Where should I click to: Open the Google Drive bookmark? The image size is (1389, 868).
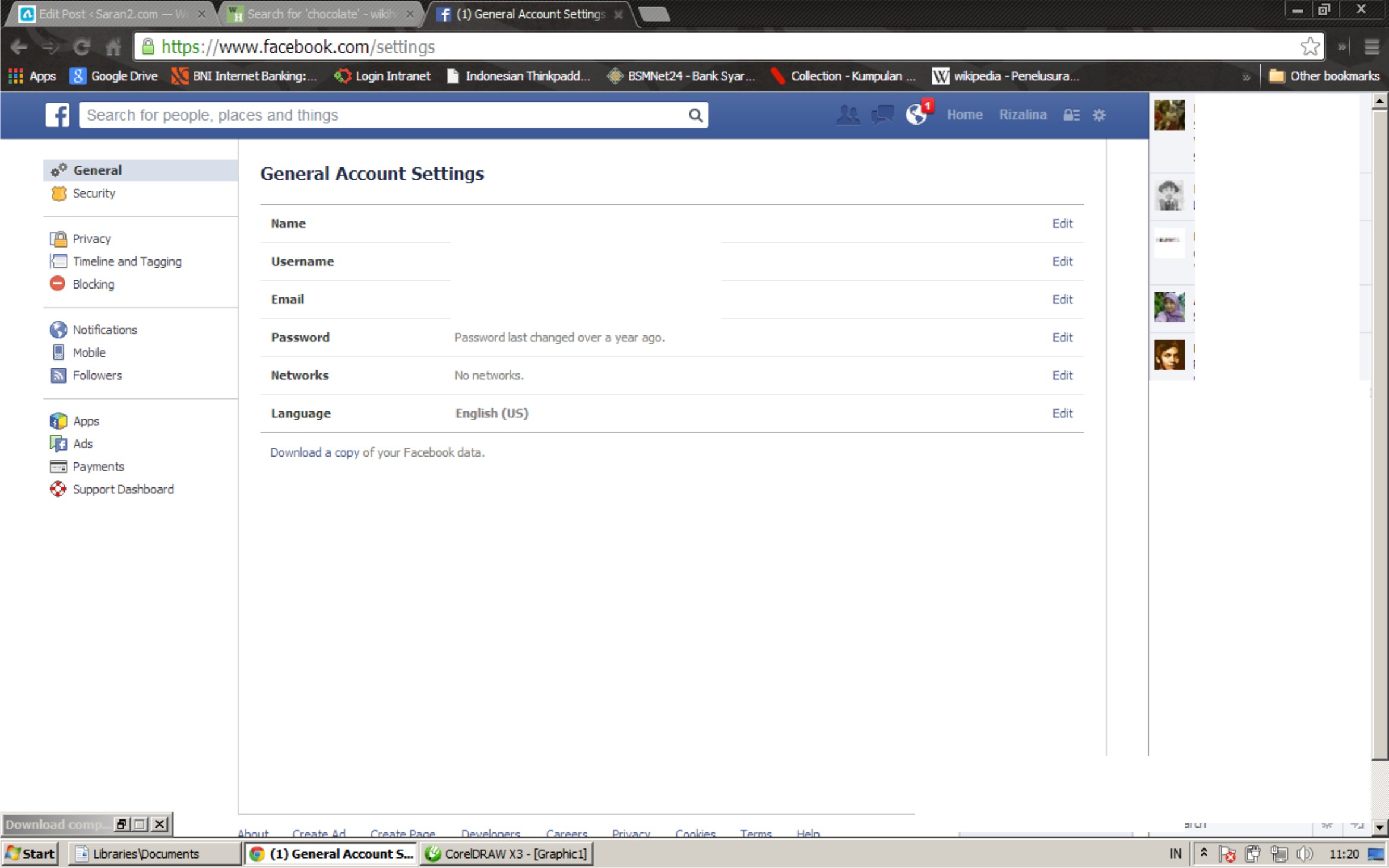click(114, 76)
